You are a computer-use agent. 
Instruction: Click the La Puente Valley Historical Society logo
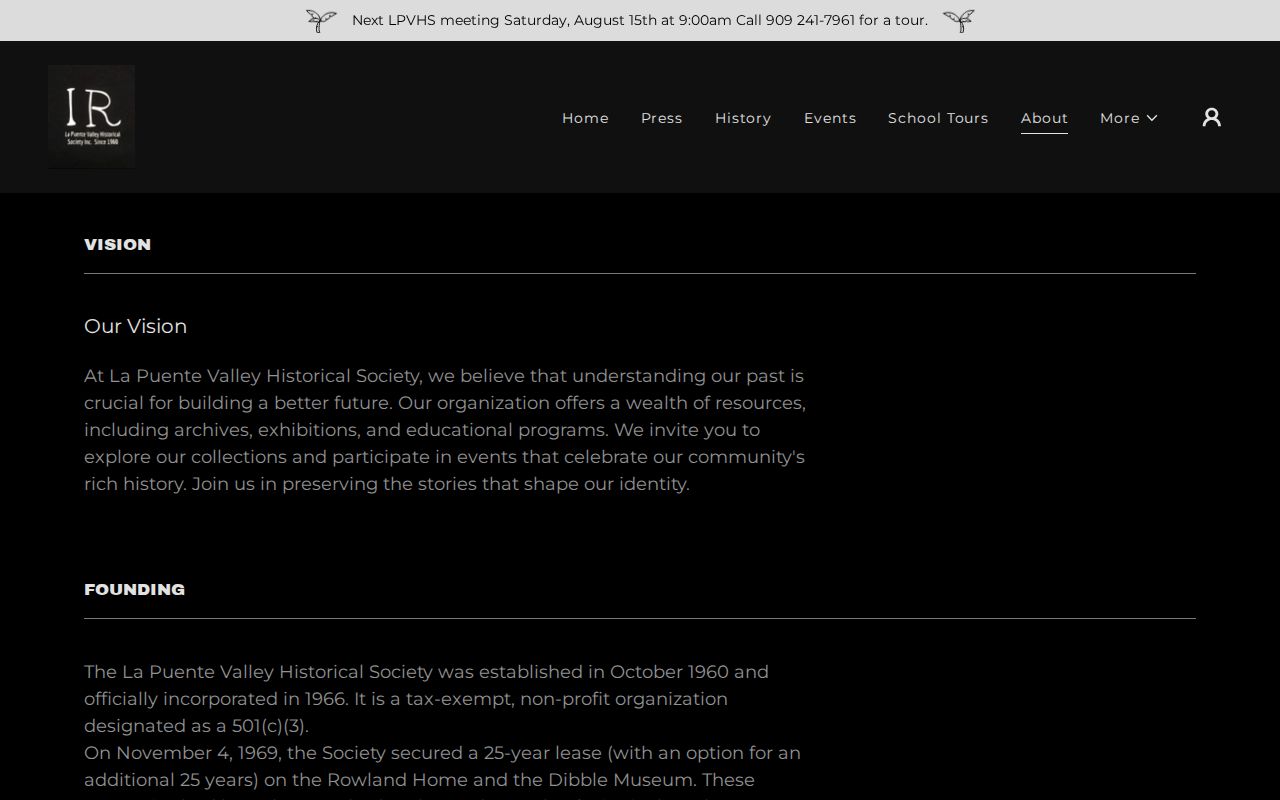[91, 117]
